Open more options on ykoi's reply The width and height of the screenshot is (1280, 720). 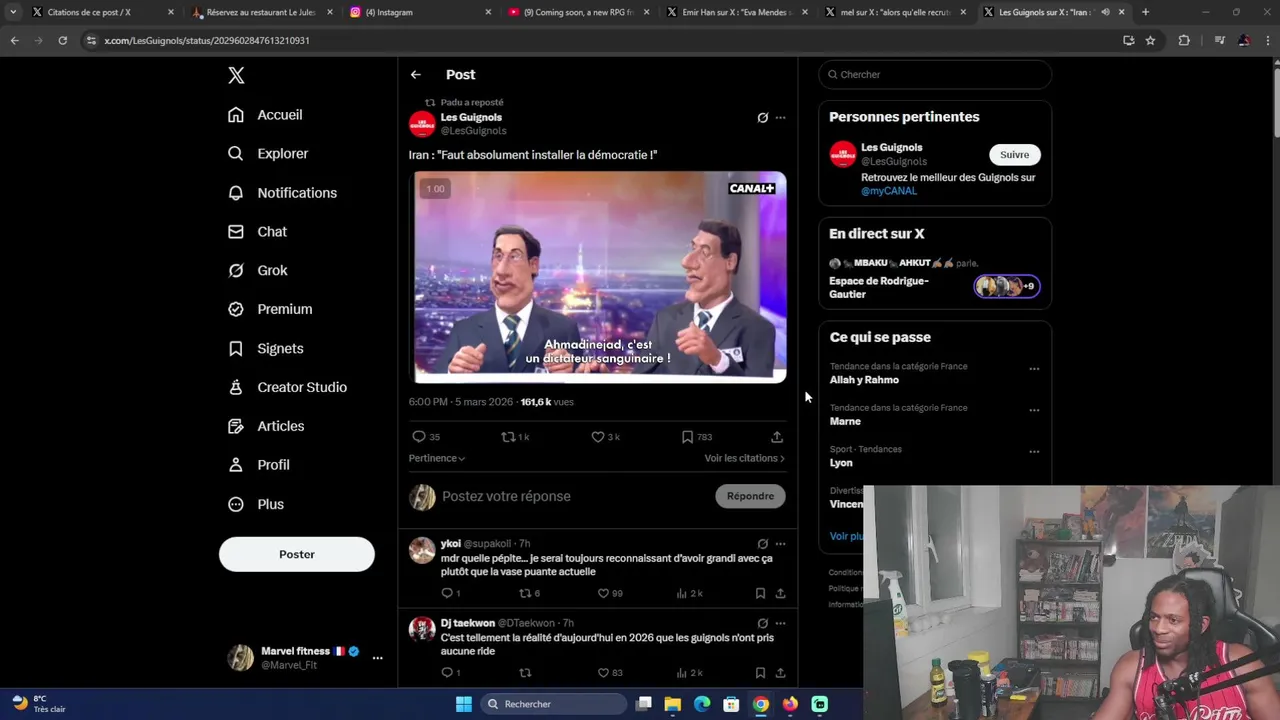coord(781,544)
